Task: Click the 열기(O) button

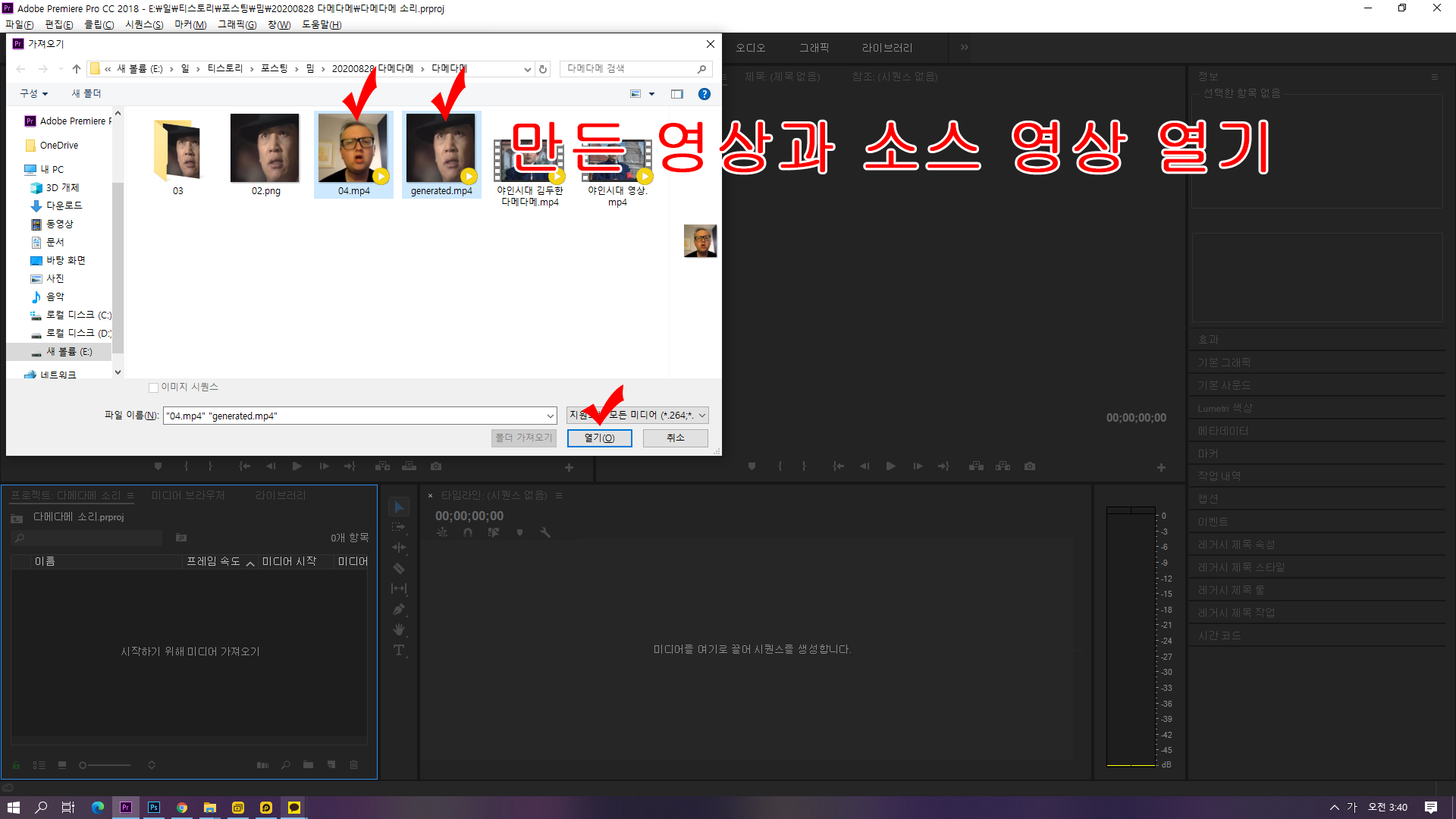Action: 599,438
